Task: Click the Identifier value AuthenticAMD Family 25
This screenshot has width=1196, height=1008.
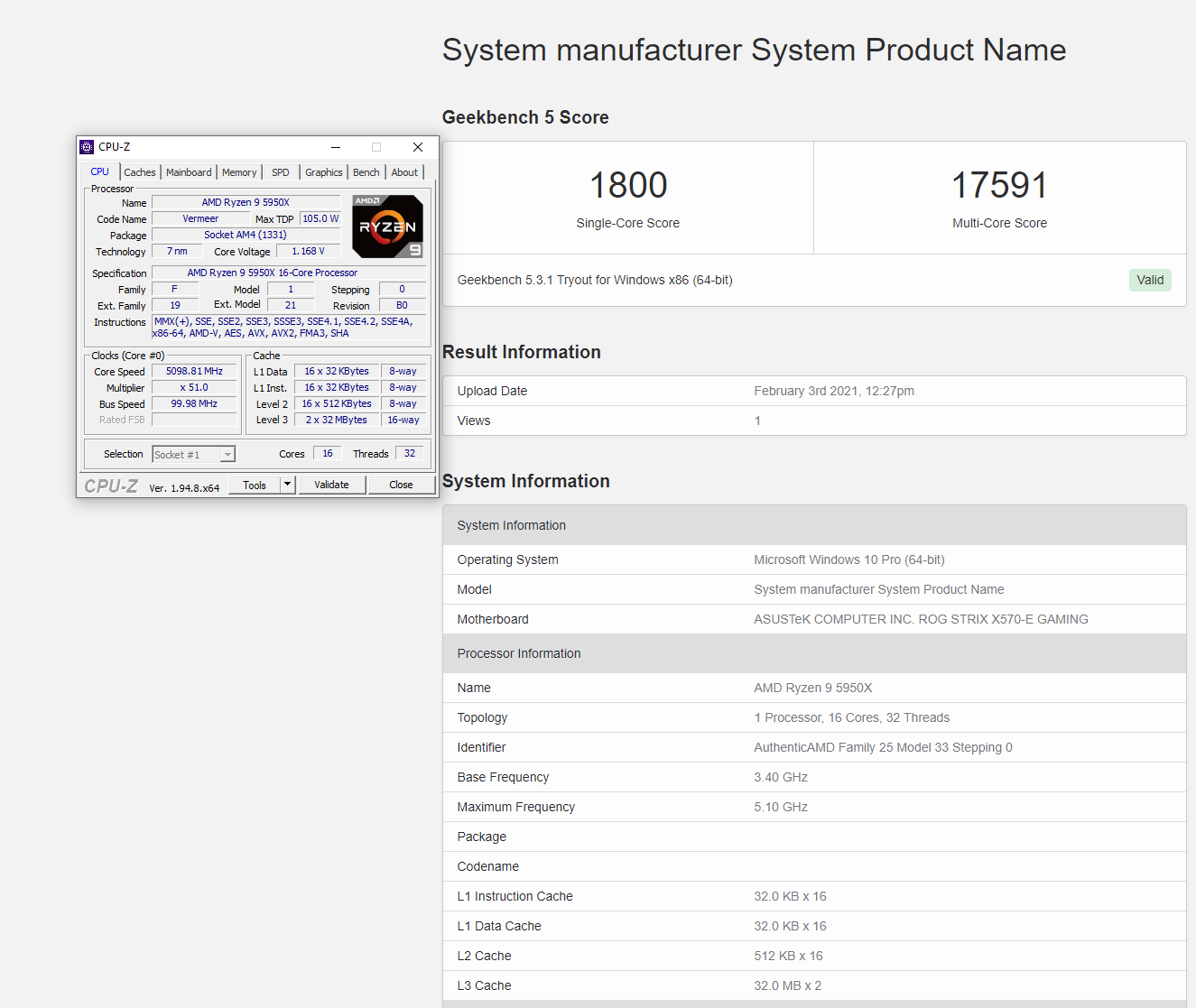Action: (883, 747)
